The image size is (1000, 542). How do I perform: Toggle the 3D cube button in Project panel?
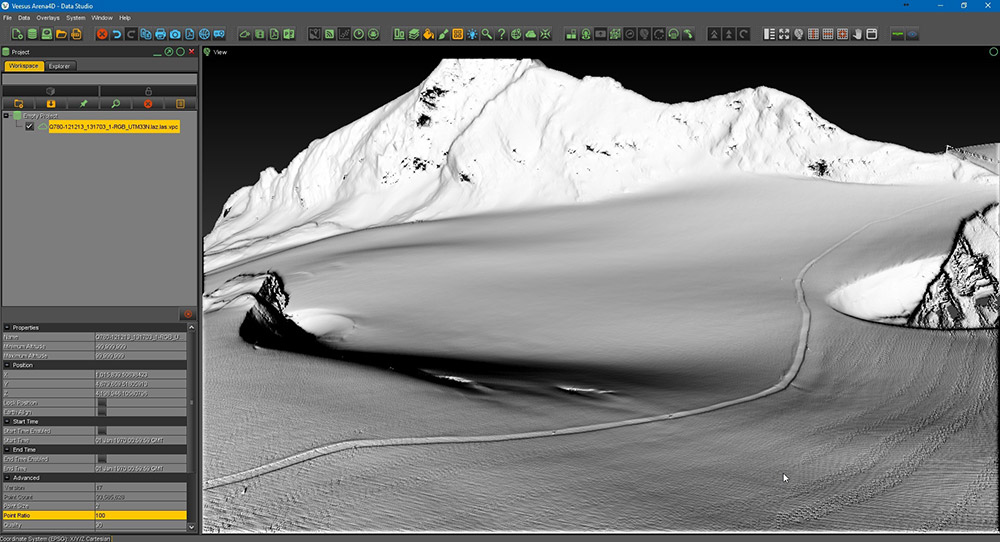[50, 91]
